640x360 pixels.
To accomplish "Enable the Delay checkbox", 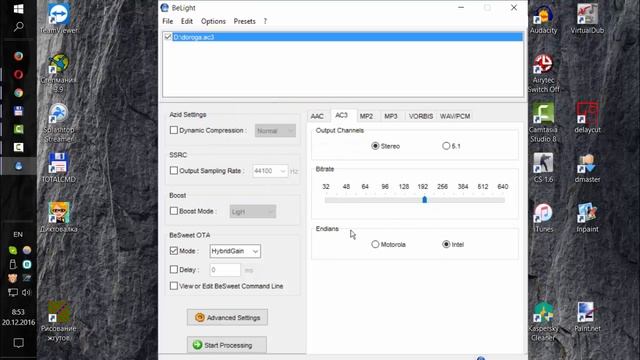I will [174, 269].
